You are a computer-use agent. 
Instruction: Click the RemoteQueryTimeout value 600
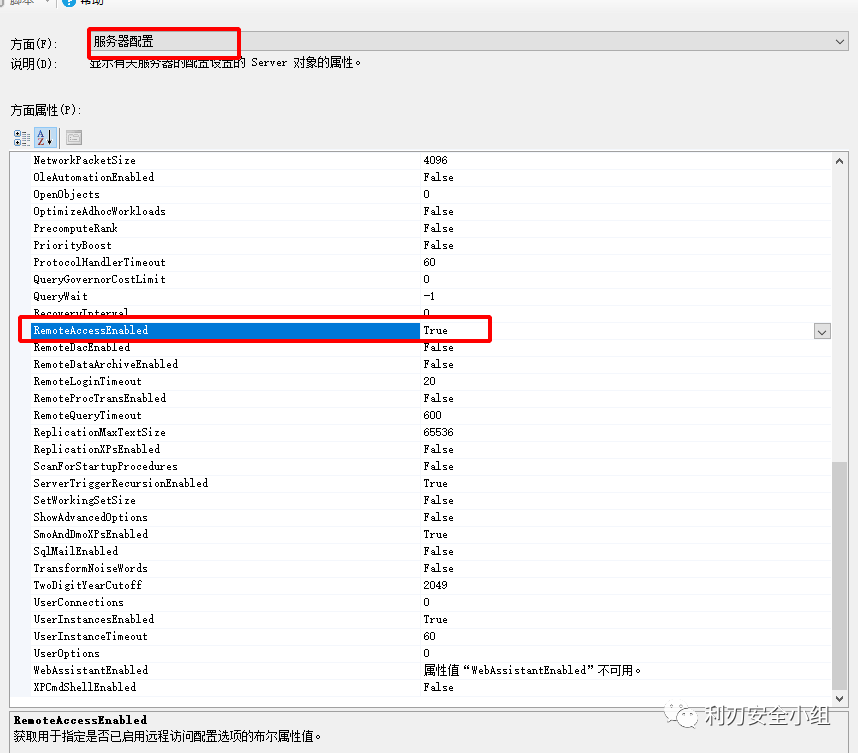(432, 416)
